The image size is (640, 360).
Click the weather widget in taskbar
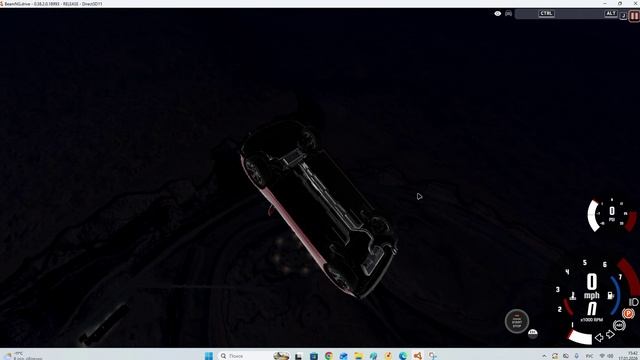tap(24, 356)
